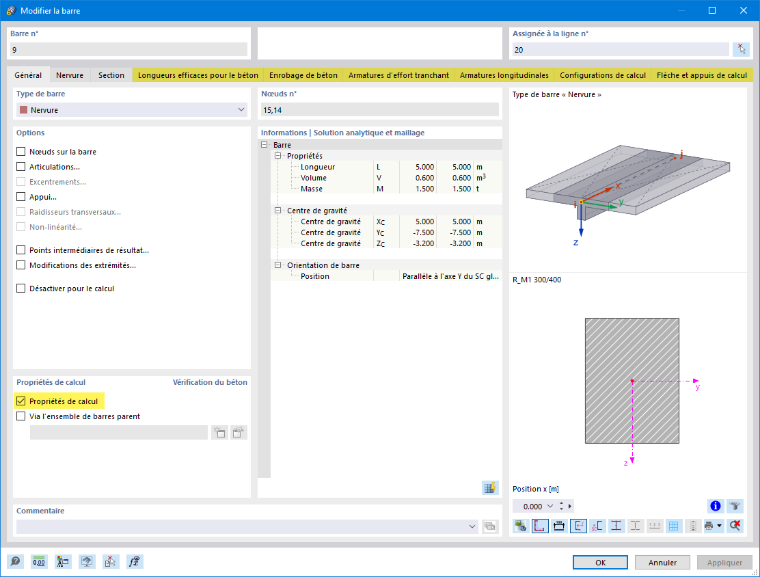Click the dimensions display icon in section toolbar
Screen dimensions: 760x577
[559, 526]
